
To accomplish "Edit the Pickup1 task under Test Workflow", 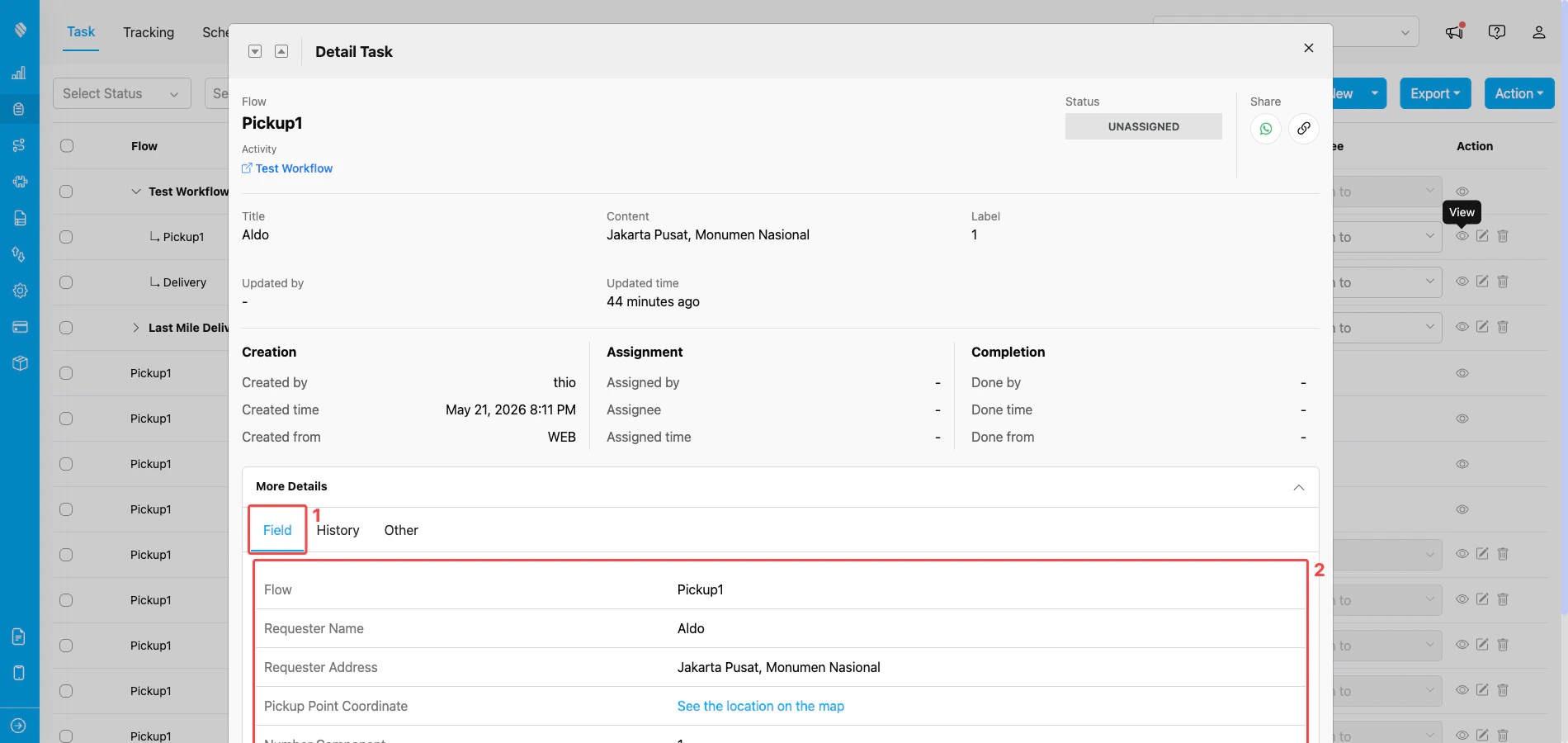I will [1482, 236].
